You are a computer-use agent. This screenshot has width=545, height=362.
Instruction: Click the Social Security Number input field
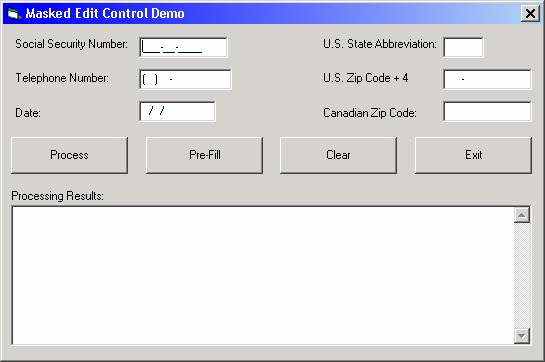coord(183,47)
